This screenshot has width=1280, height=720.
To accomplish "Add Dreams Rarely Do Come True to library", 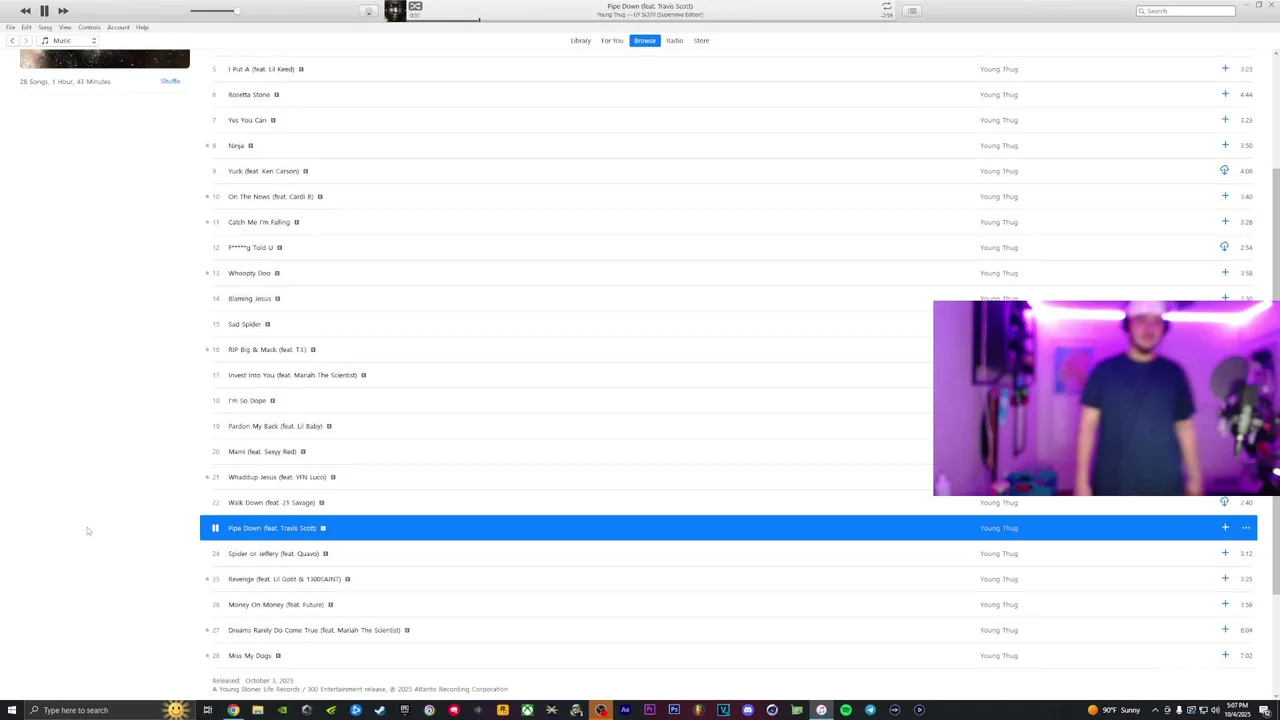I will point(1225,630).
